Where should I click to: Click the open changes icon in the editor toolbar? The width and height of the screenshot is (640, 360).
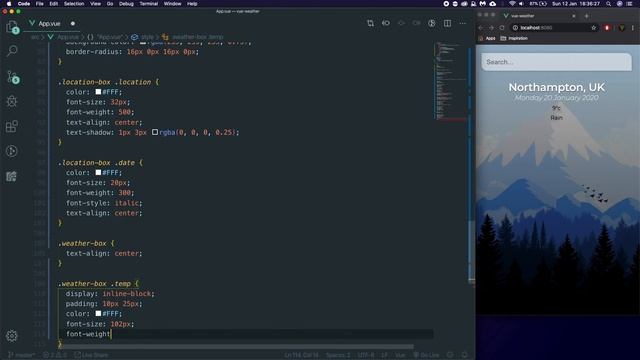tap(386, 23)
